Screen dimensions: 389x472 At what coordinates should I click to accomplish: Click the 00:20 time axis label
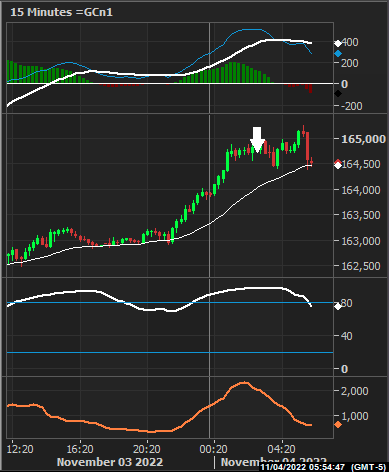click(x=214, y=449)
